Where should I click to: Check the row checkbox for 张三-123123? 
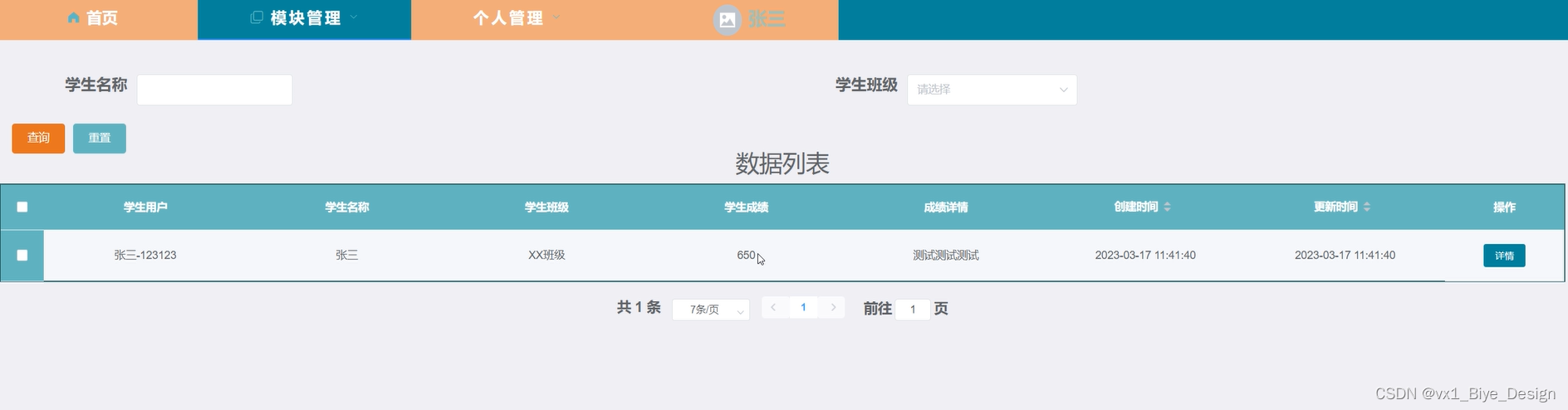(x=22, y=255)
